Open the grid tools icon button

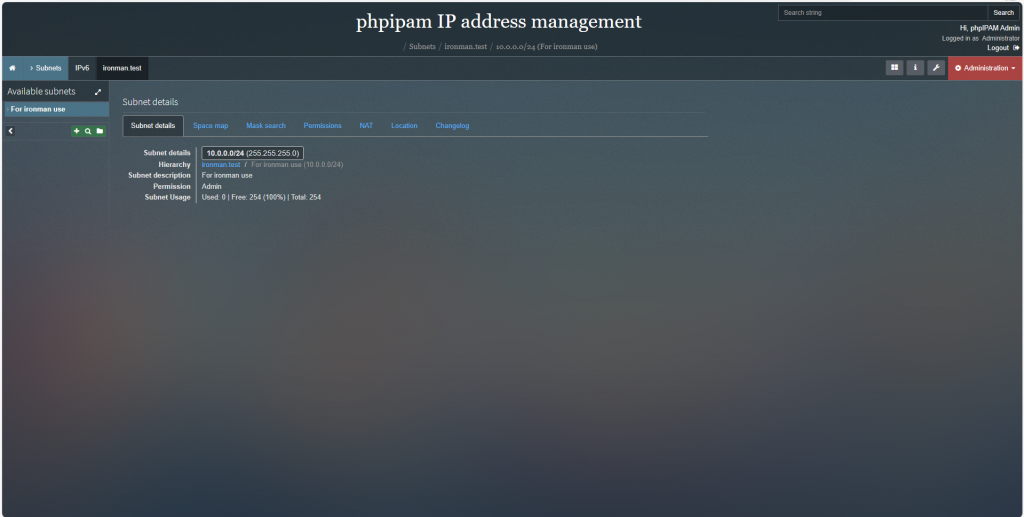click(x=895, y=67)
